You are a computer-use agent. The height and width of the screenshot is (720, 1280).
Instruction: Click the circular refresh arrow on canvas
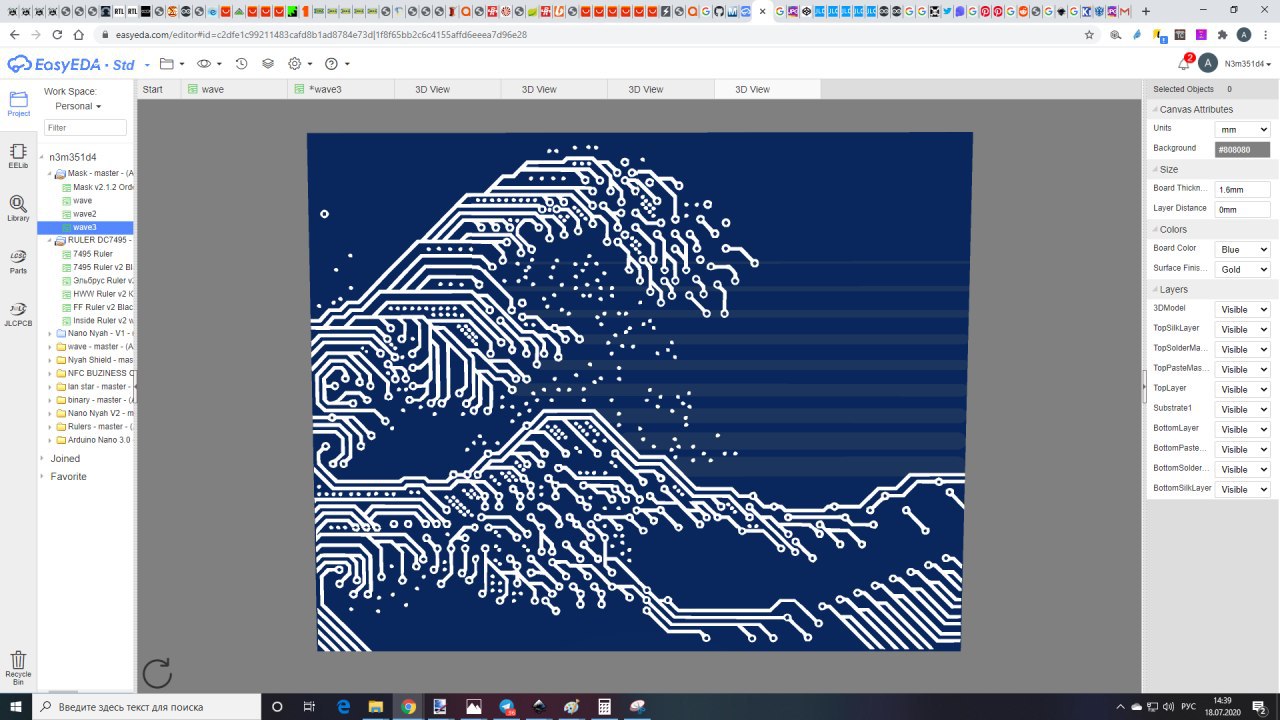(x=157, y=673)
